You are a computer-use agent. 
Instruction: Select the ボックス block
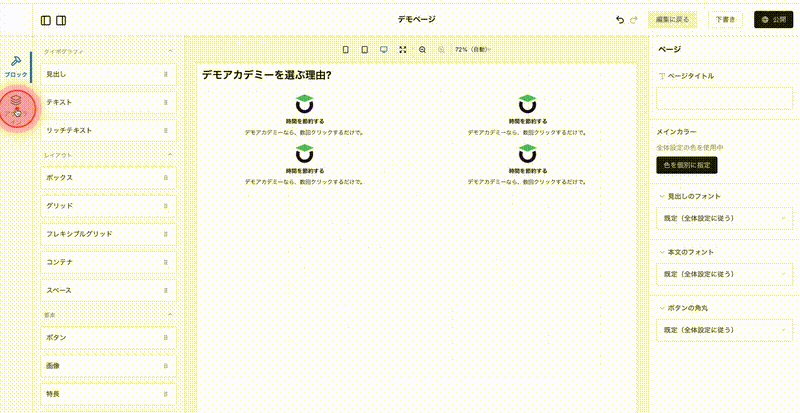108,178
